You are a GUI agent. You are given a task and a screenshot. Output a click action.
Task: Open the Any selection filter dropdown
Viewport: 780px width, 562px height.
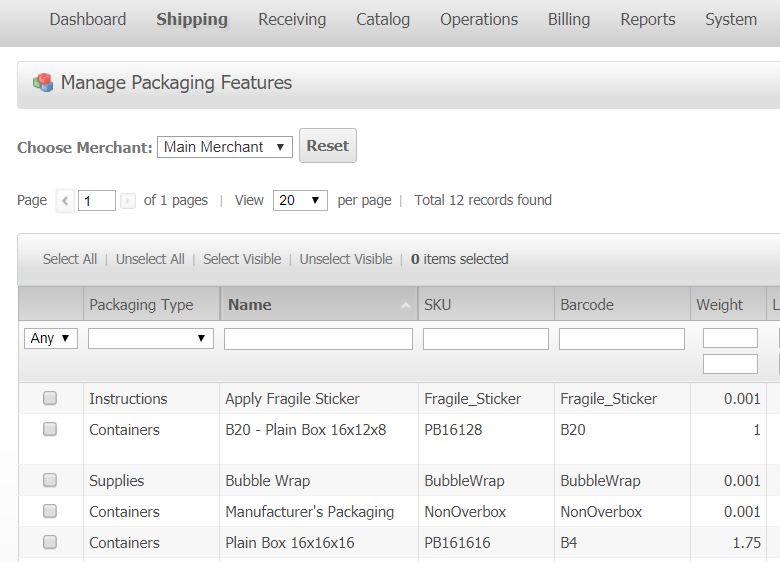(x=50, y=339)
